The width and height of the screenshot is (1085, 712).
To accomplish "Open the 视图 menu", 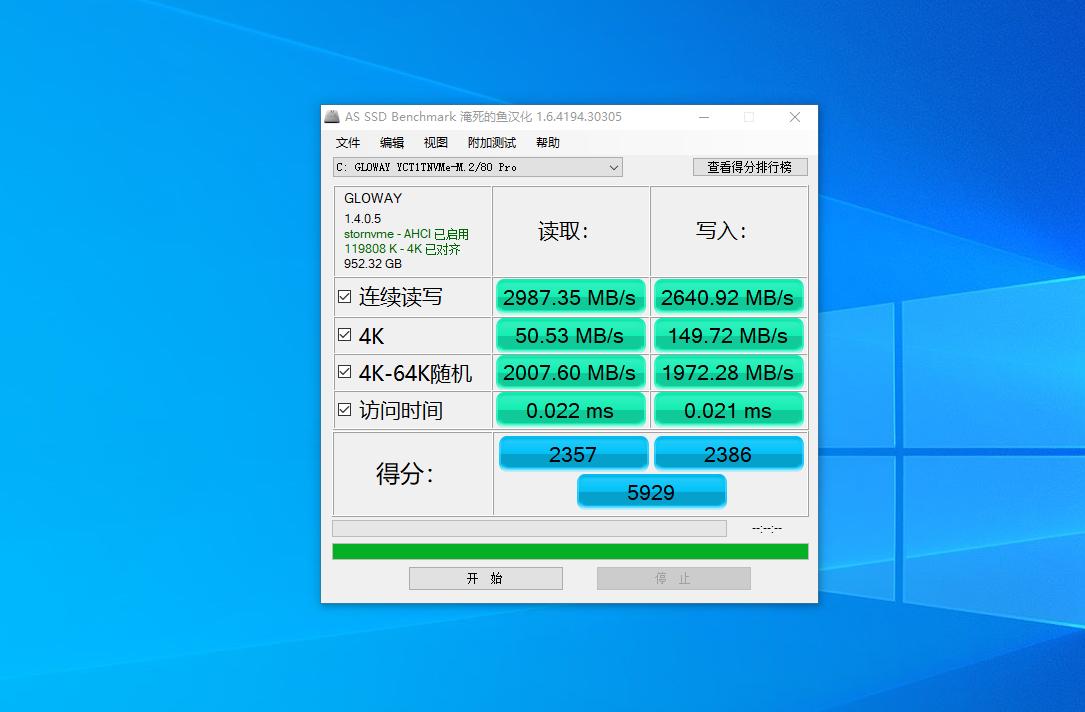I will [435, 142].
